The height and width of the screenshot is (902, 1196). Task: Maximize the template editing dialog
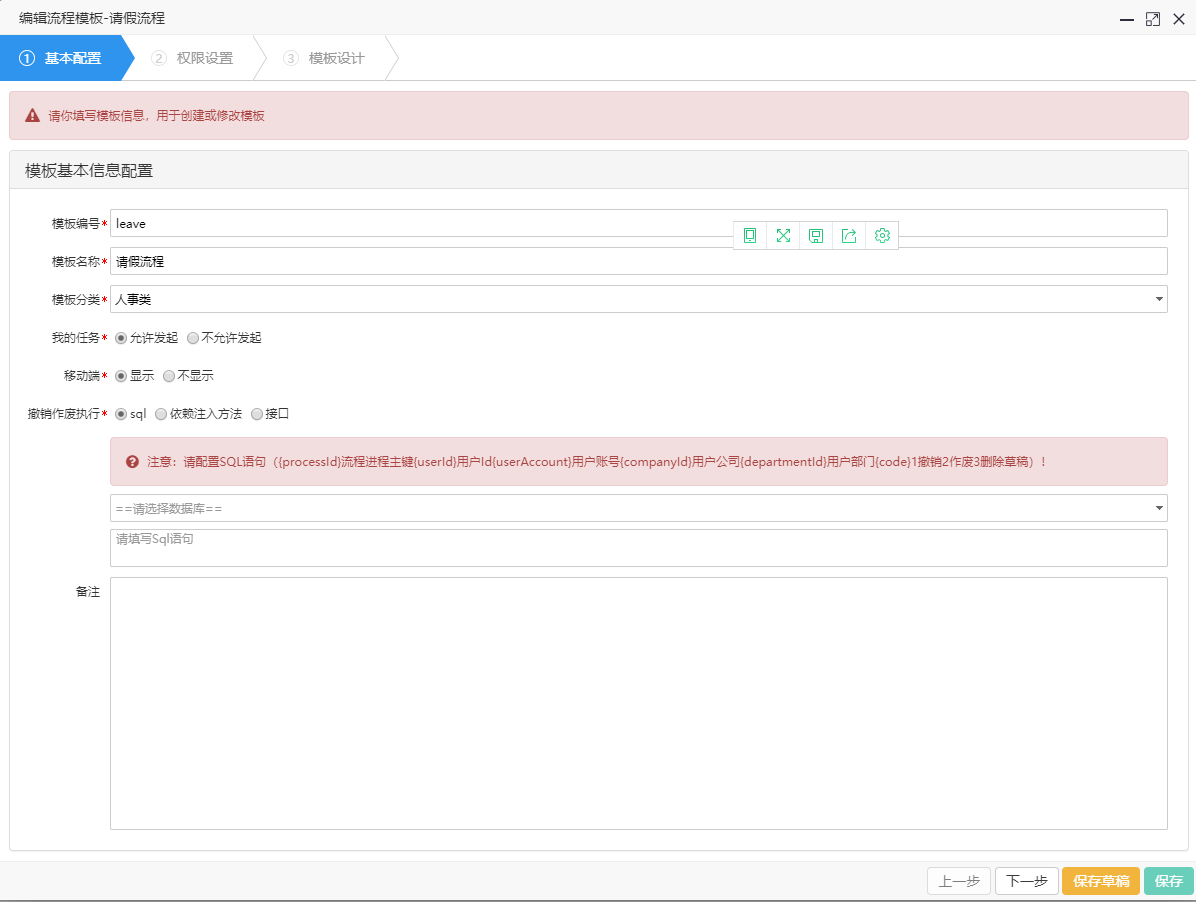(x=1153, y=19)
